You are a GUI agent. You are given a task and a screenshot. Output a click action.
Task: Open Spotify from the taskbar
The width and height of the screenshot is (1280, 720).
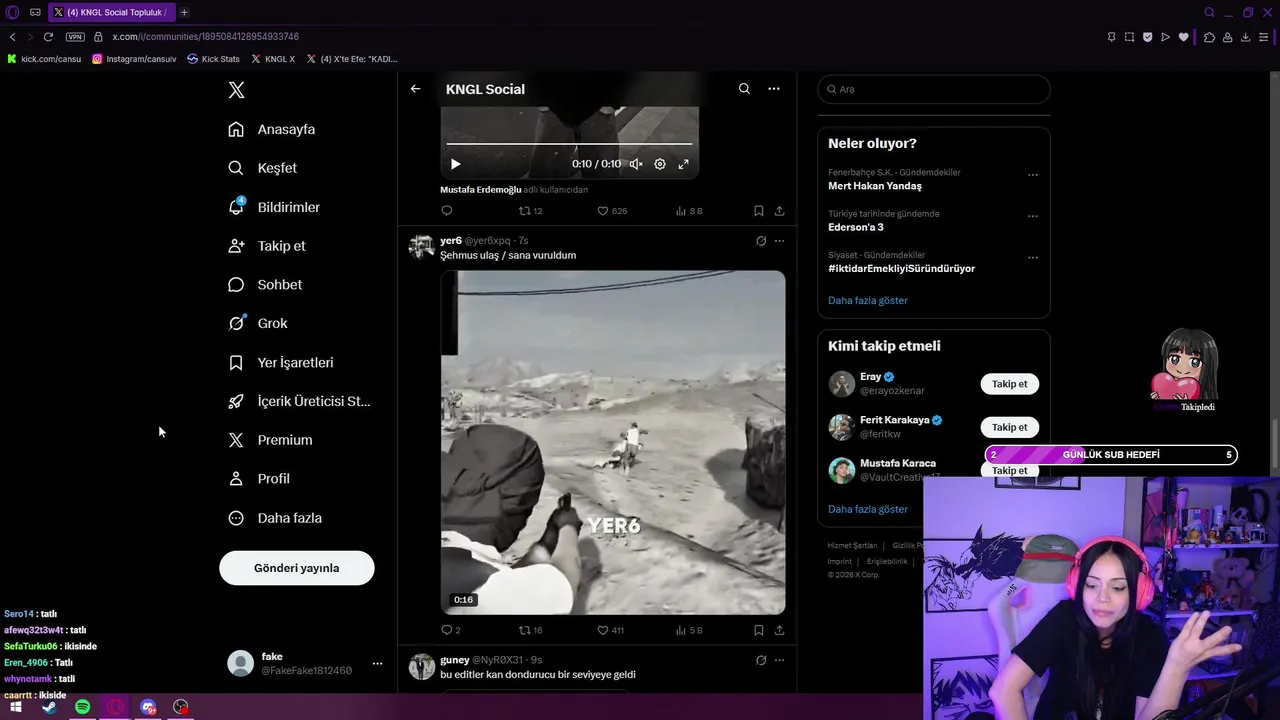(x=83, y=707)
